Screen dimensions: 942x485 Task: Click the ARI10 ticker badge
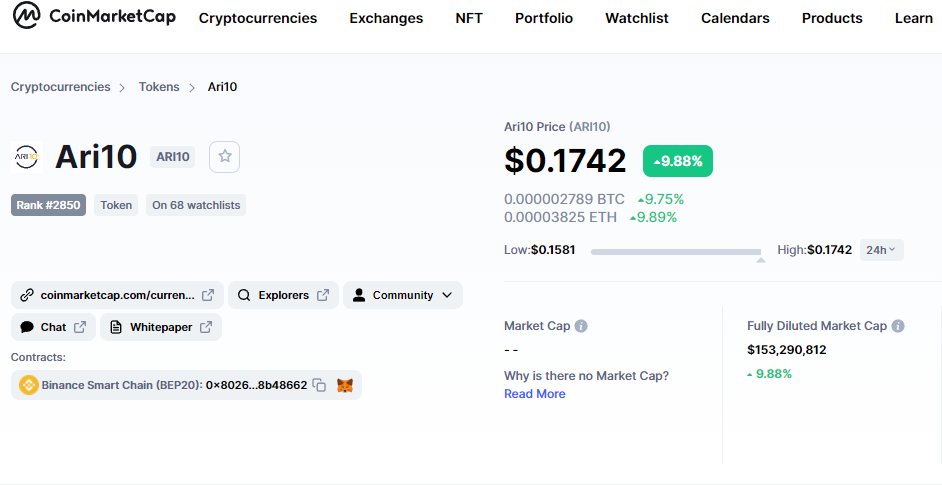point(173,157)
